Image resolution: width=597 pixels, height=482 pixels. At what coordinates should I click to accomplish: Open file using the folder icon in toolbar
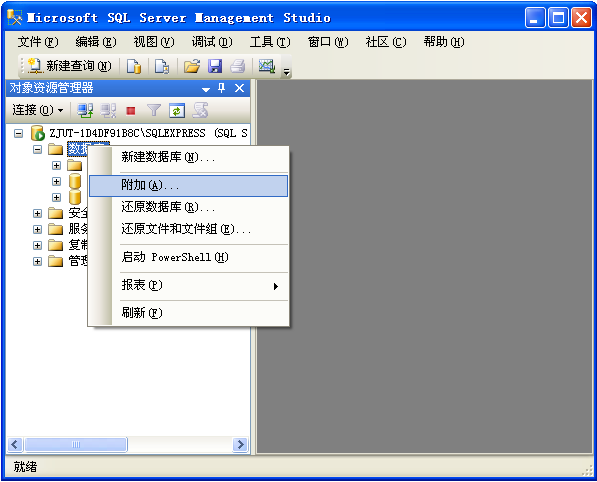[x=192, y=66]
